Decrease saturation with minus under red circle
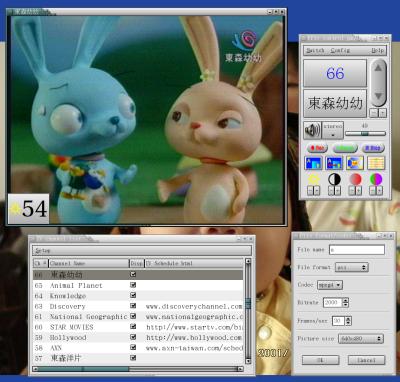 coord(352,191)
